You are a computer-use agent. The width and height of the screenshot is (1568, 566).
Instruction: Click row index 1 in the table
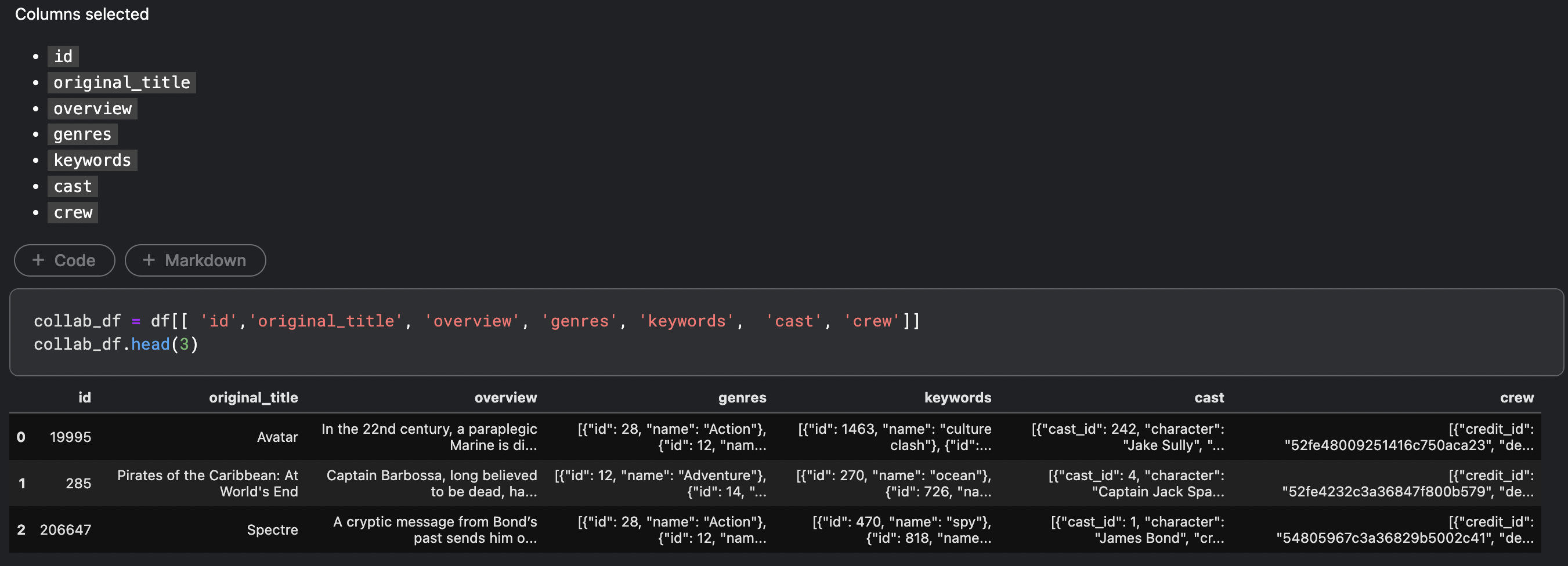coord(22,483)
